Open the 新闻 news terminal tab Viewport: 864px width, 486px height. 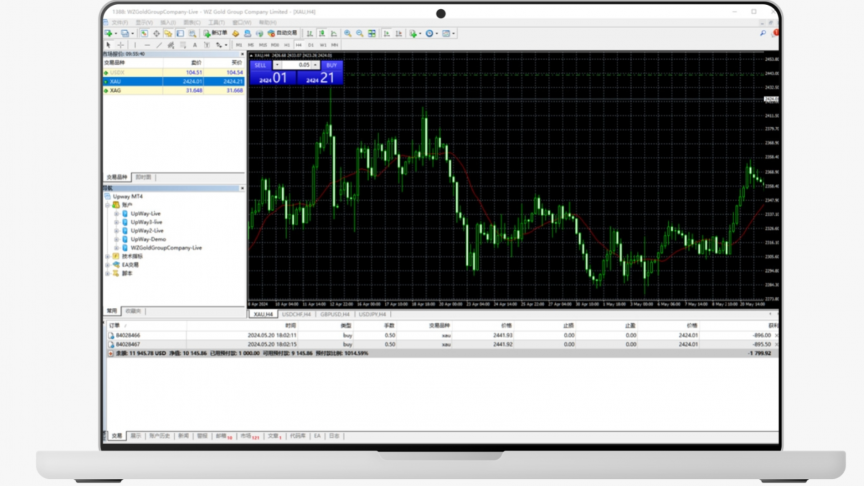(183, 436)
